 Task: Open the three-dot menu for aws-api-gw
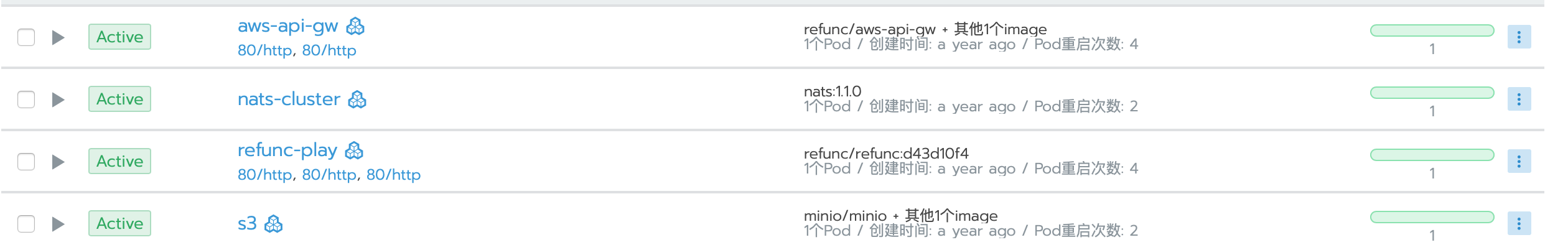(x=1519, y=37)
